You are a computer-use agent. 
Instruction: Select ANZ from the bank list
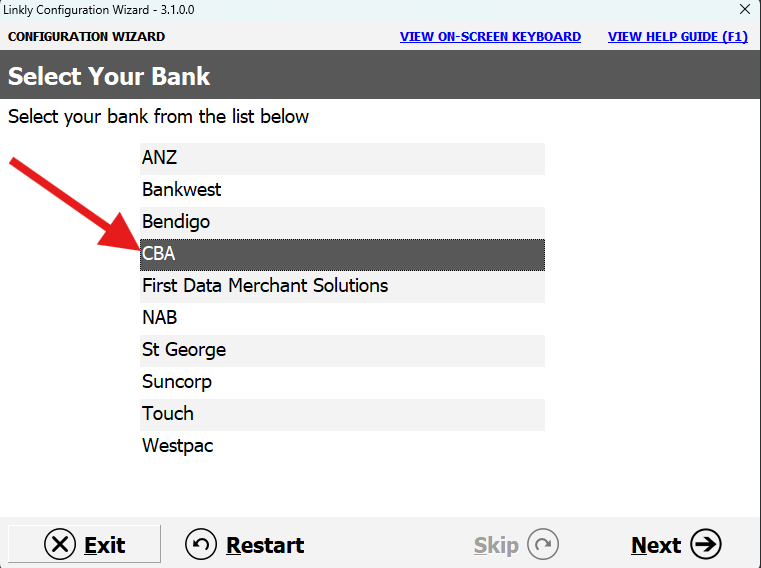point(342,158)
